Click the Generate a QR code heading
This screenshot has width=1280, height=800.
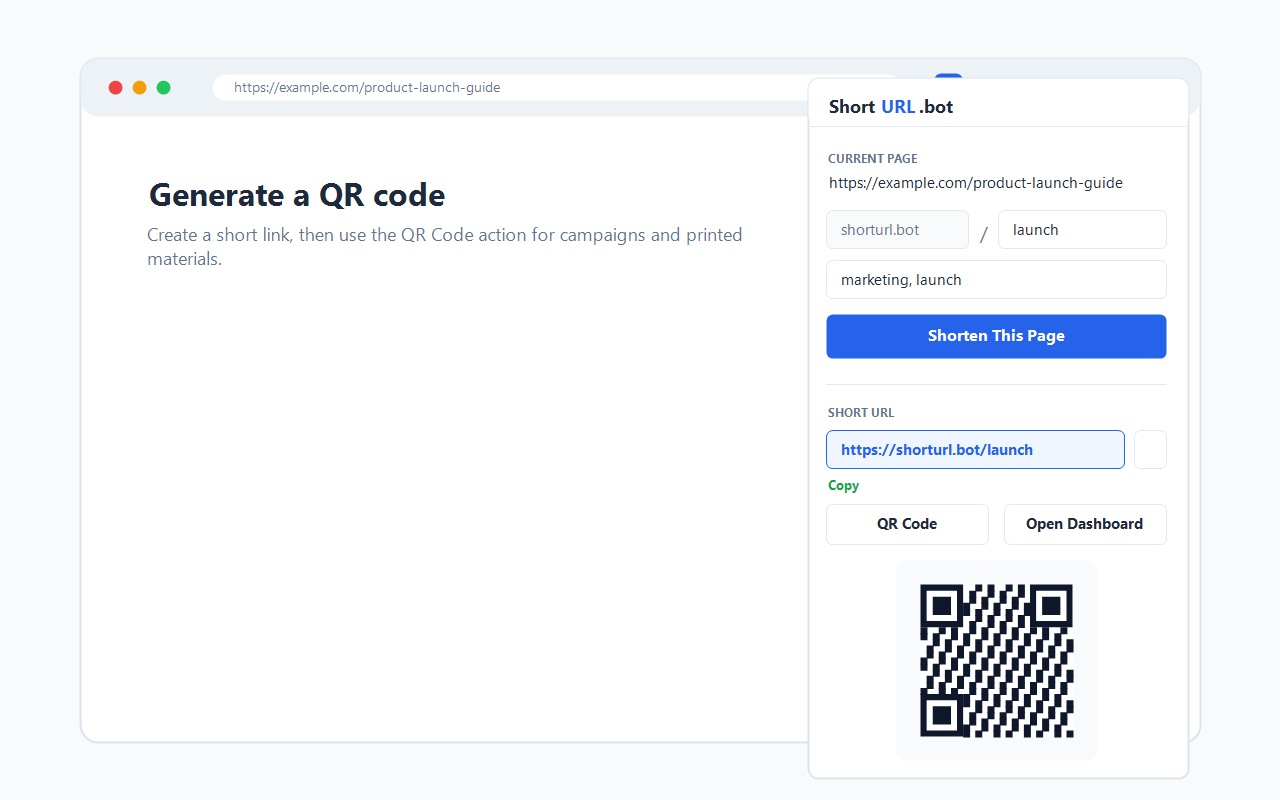(297, 195)
